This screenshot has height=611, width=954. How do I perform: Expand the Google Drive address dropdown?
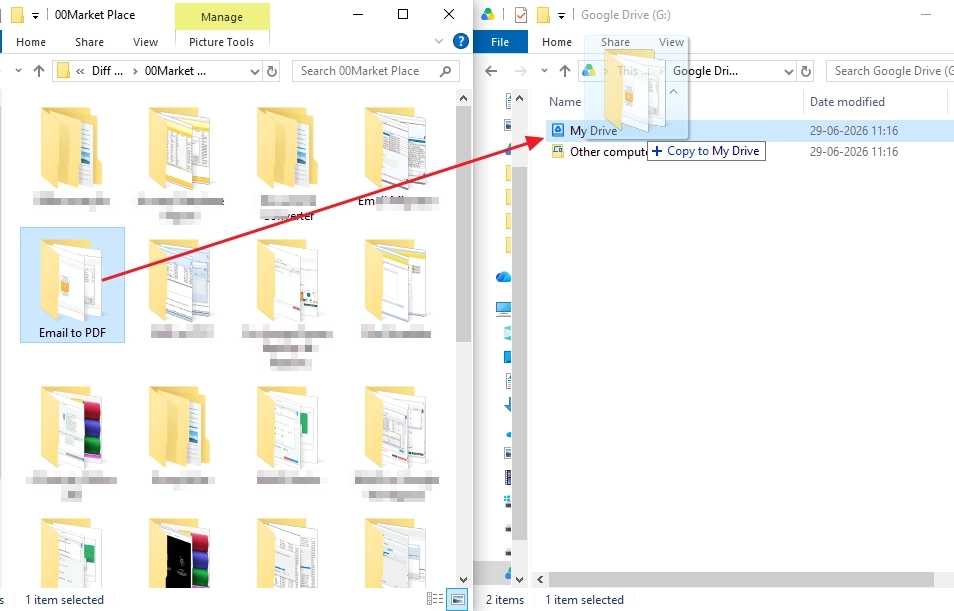789,71
